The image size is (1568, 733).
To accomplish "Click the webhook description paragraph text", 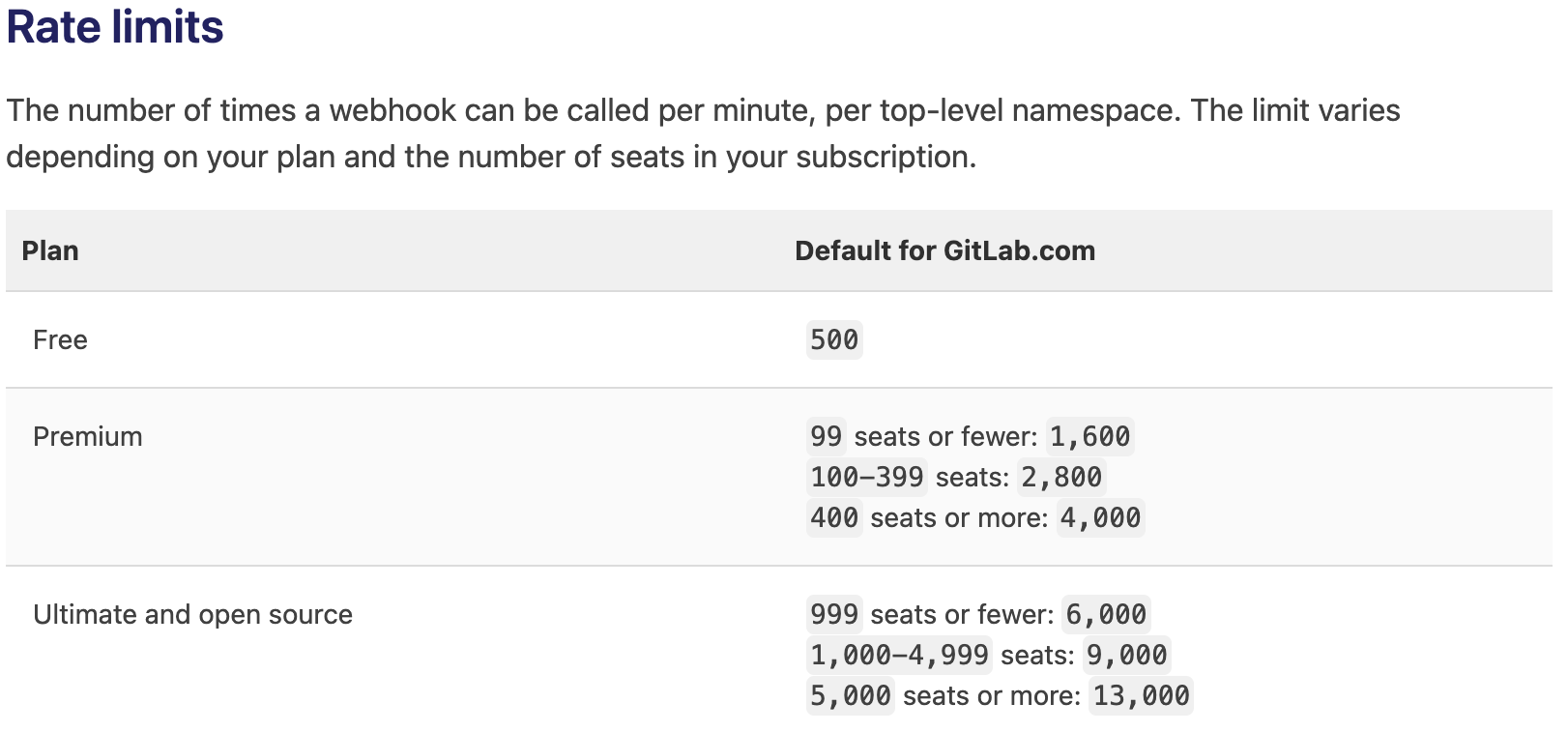I will 703,133.
